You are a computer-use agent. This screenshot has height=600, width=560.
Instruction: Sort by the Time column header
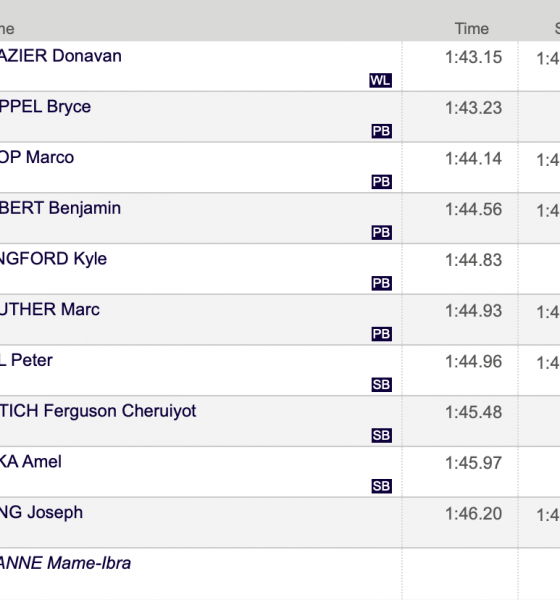[472, 29]
